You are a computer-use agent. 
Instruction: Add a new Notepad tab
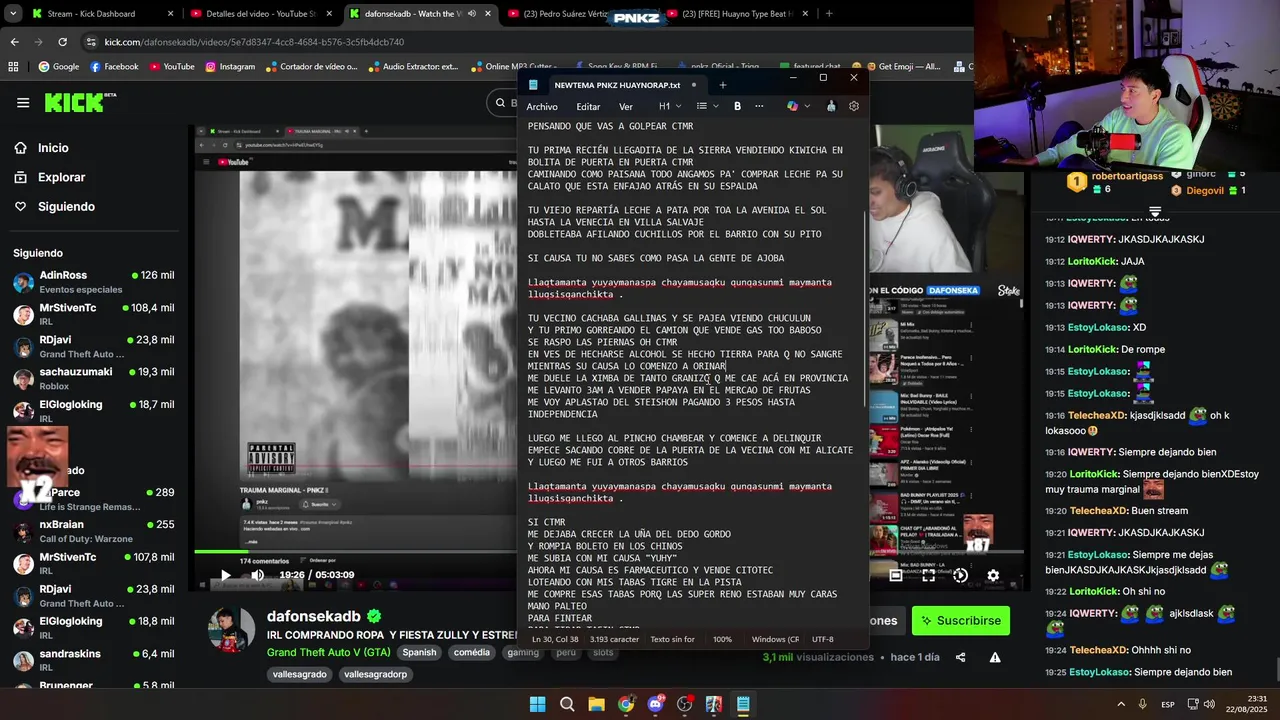point(723,85)
